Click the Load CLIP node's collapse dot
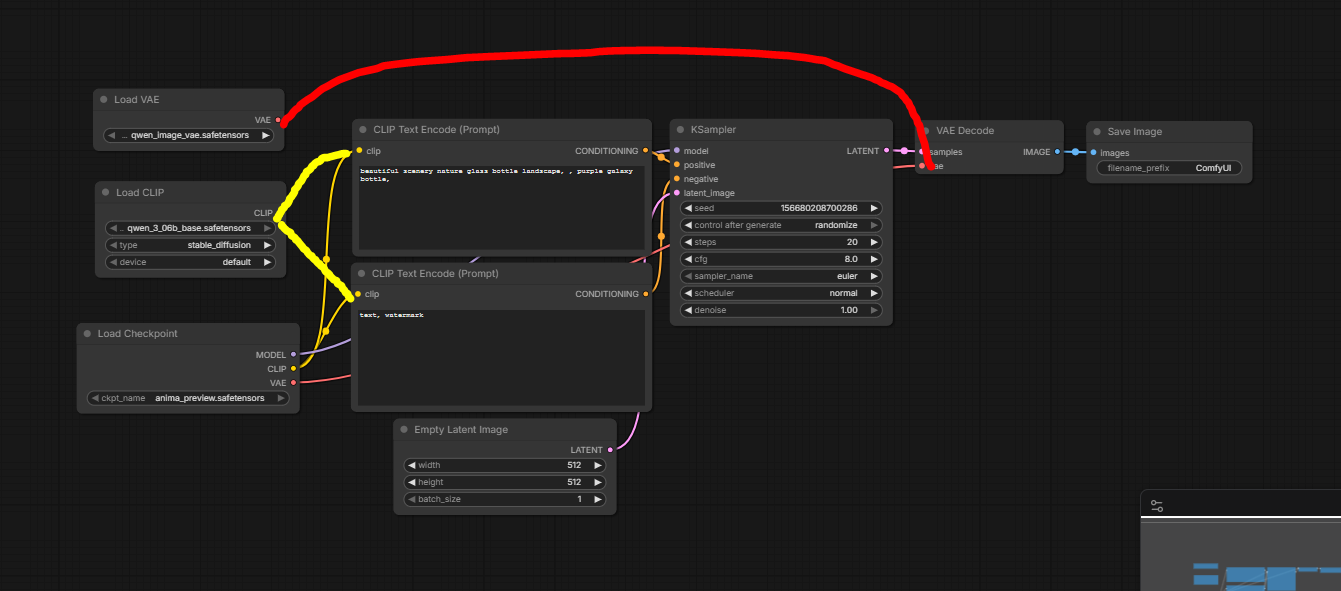Image resolution: width=1341 pixels, height=591 pixels. (106, 192)
